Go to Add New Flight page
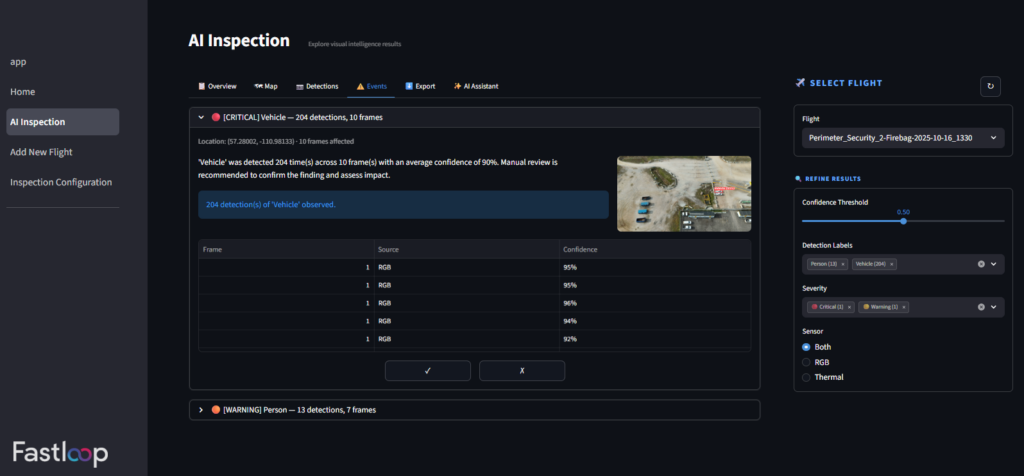This screenshot has width=1024, height=476. (41, 152)
